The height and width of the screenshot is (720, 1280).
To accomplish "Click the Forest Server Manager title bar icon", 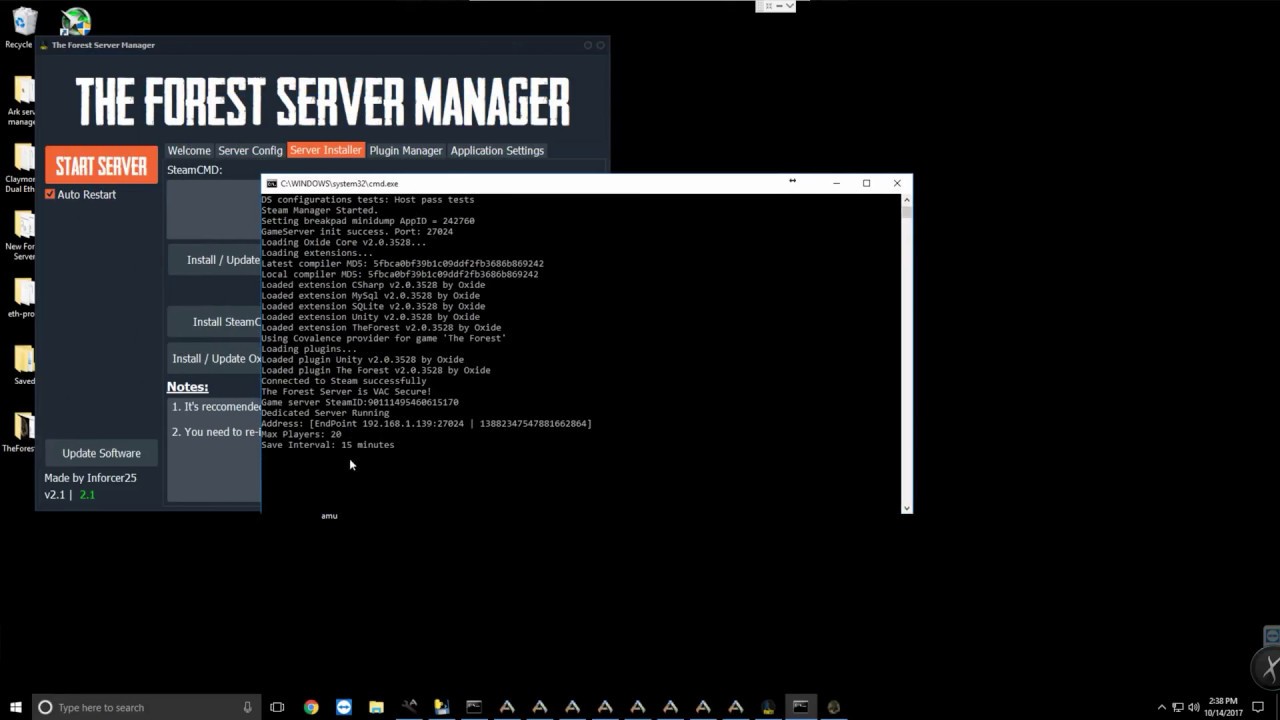I will coord(43,45).
